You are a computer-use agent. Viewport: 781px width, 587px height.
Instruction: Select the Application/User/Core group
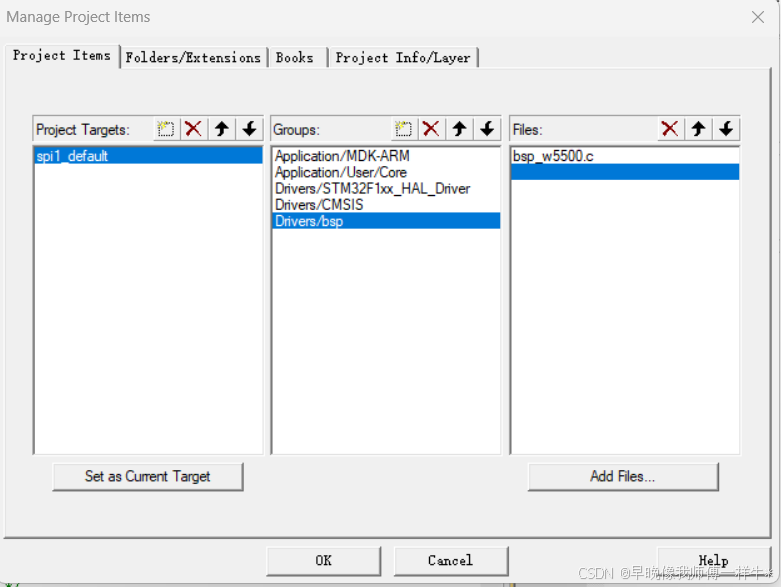click(387, 172)
